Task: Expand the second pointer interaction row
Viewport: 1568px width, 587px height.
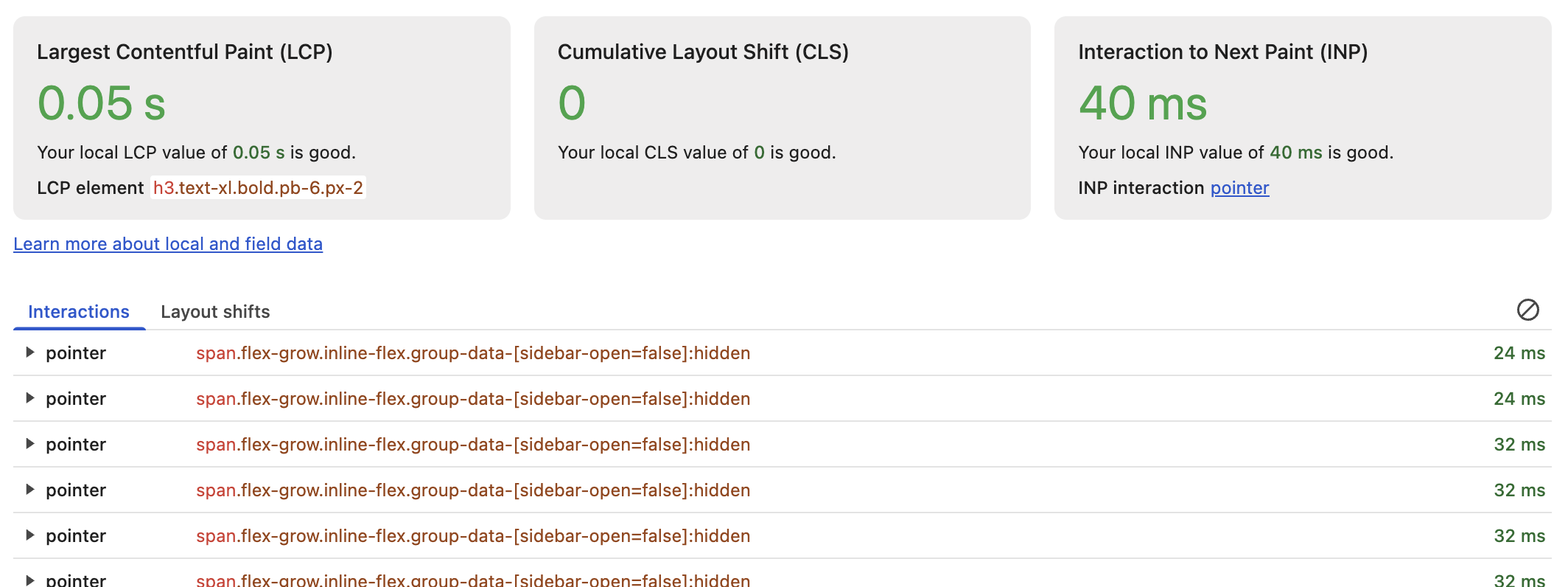Action: [29, 398]
